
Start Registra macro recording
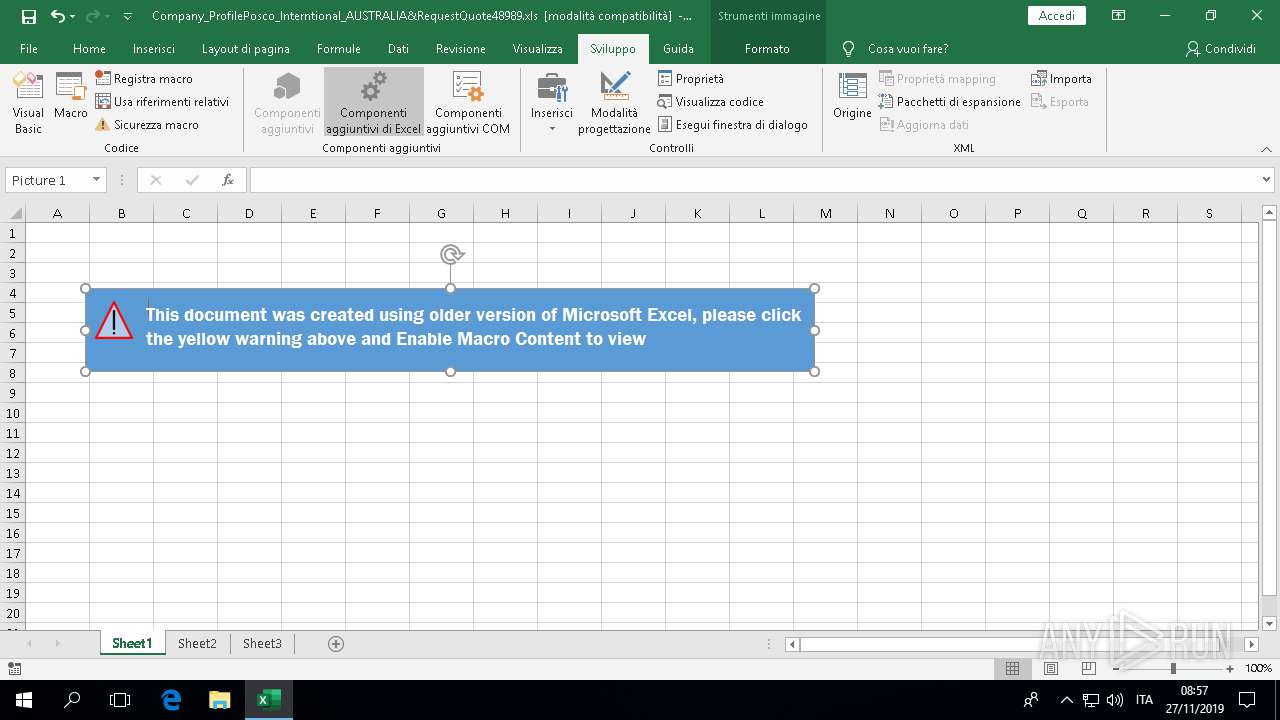[144, 78]
